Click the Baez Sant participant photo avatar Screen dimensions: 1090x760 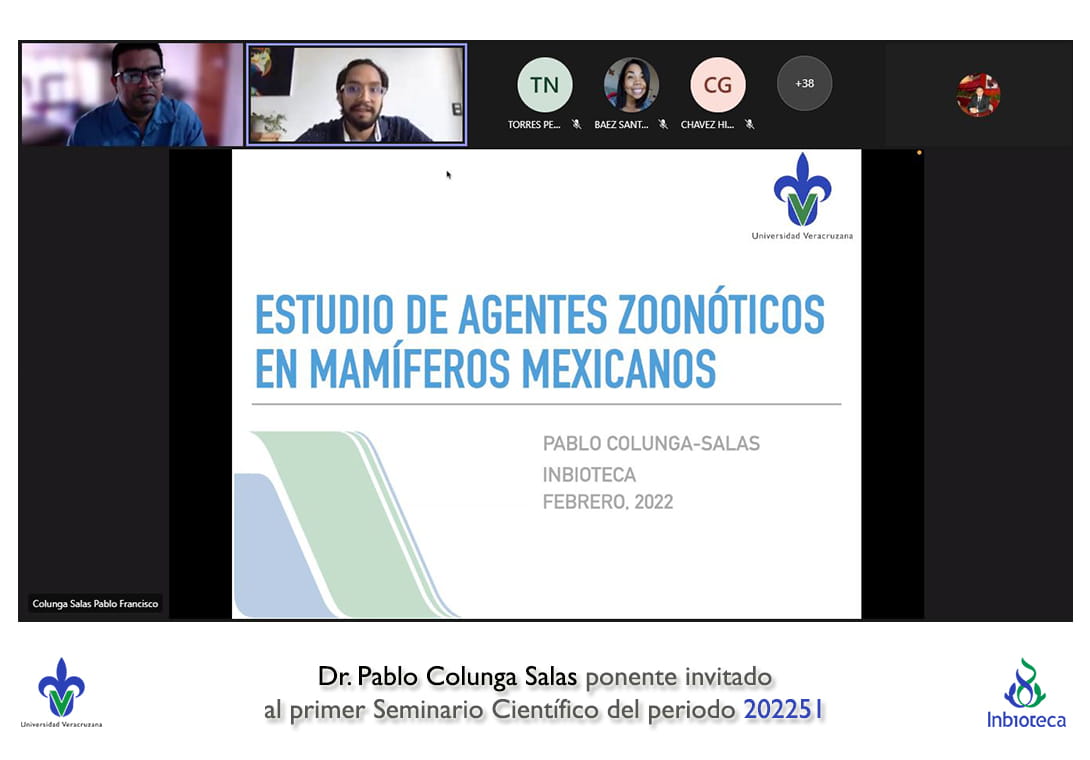point(631,85)
